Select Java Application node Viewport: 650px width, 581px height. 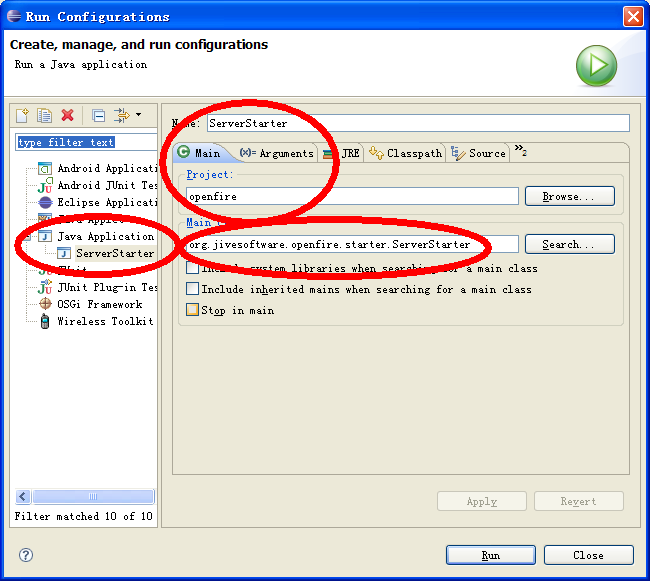(106, 236)
